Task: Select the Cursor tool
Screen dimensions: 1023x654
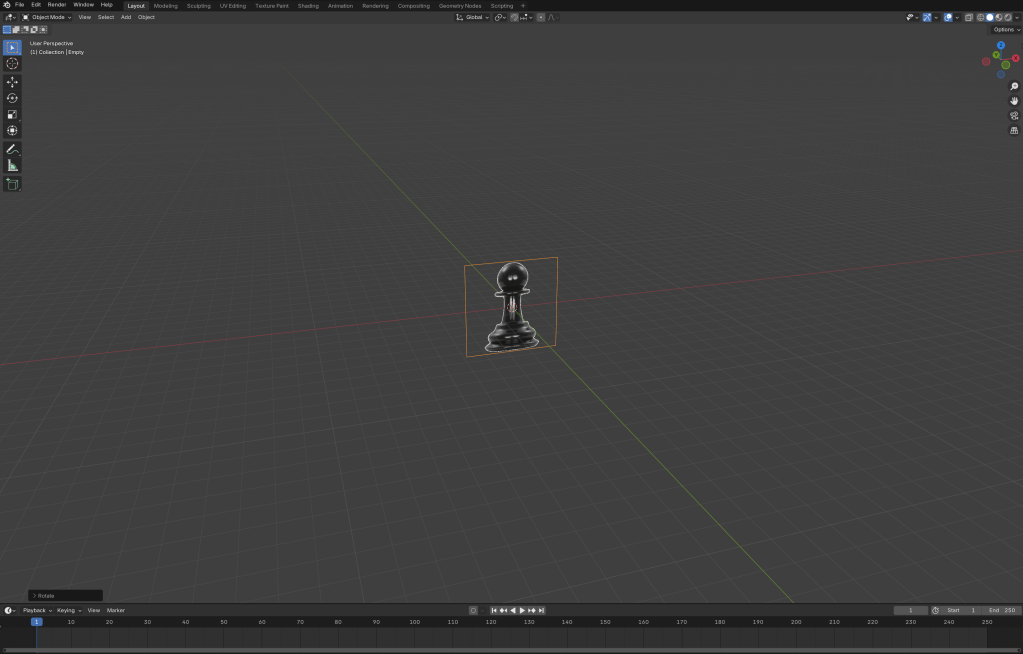Action: click(12, 63)
